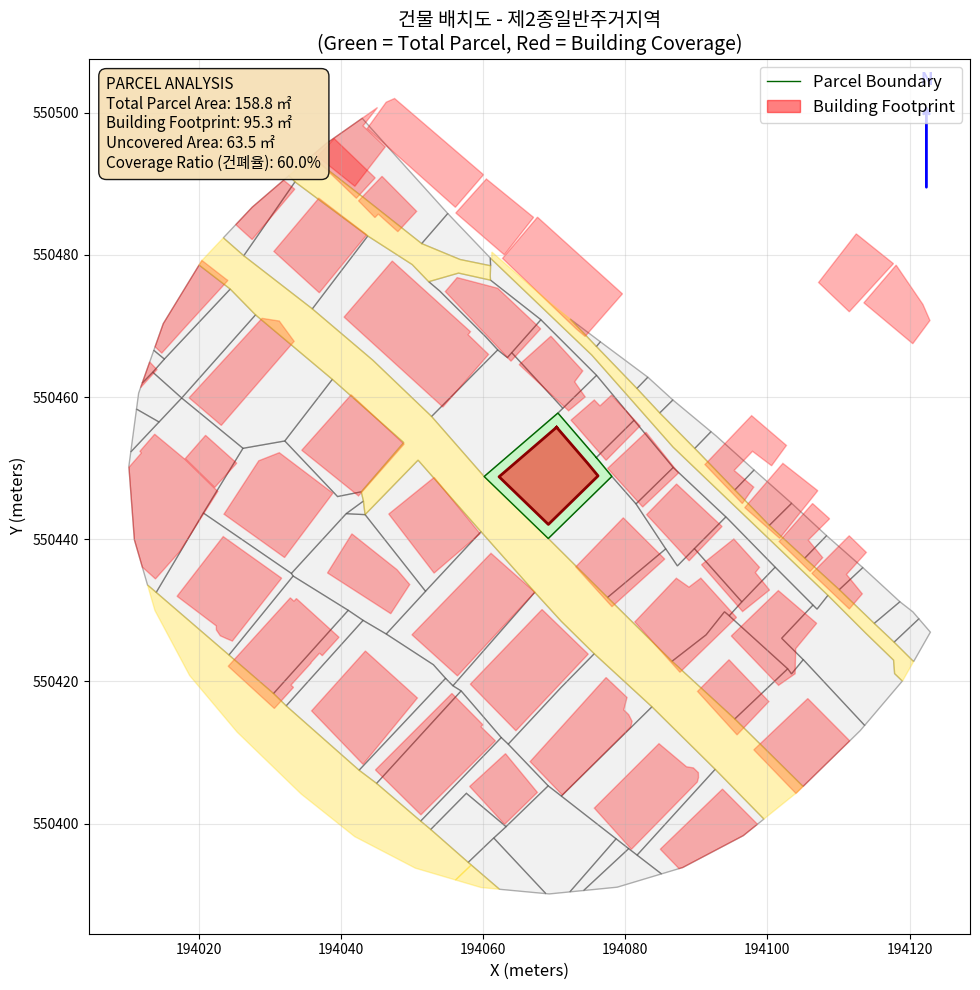Screen dimensions: 980x990
Task: Click the Total Parcel Area 158.8 ㎡ line
Action: coord(198,103)
